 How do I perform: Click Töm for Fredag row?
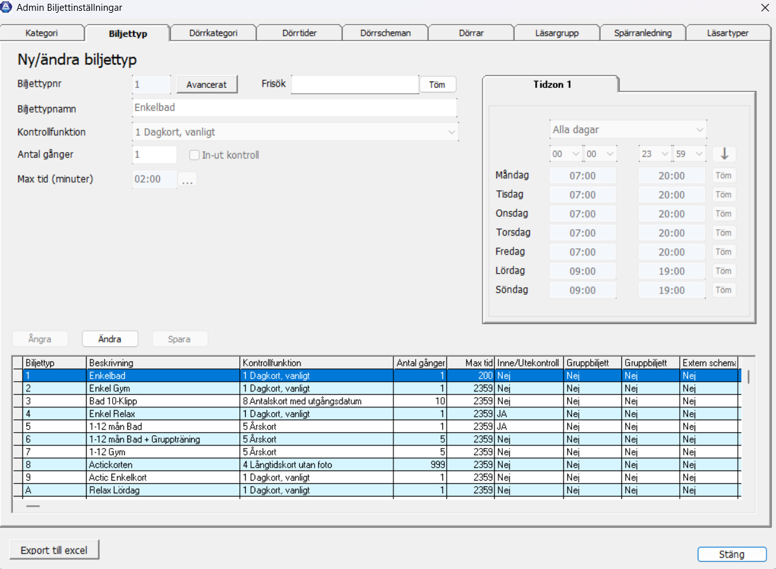pos(724,252)
